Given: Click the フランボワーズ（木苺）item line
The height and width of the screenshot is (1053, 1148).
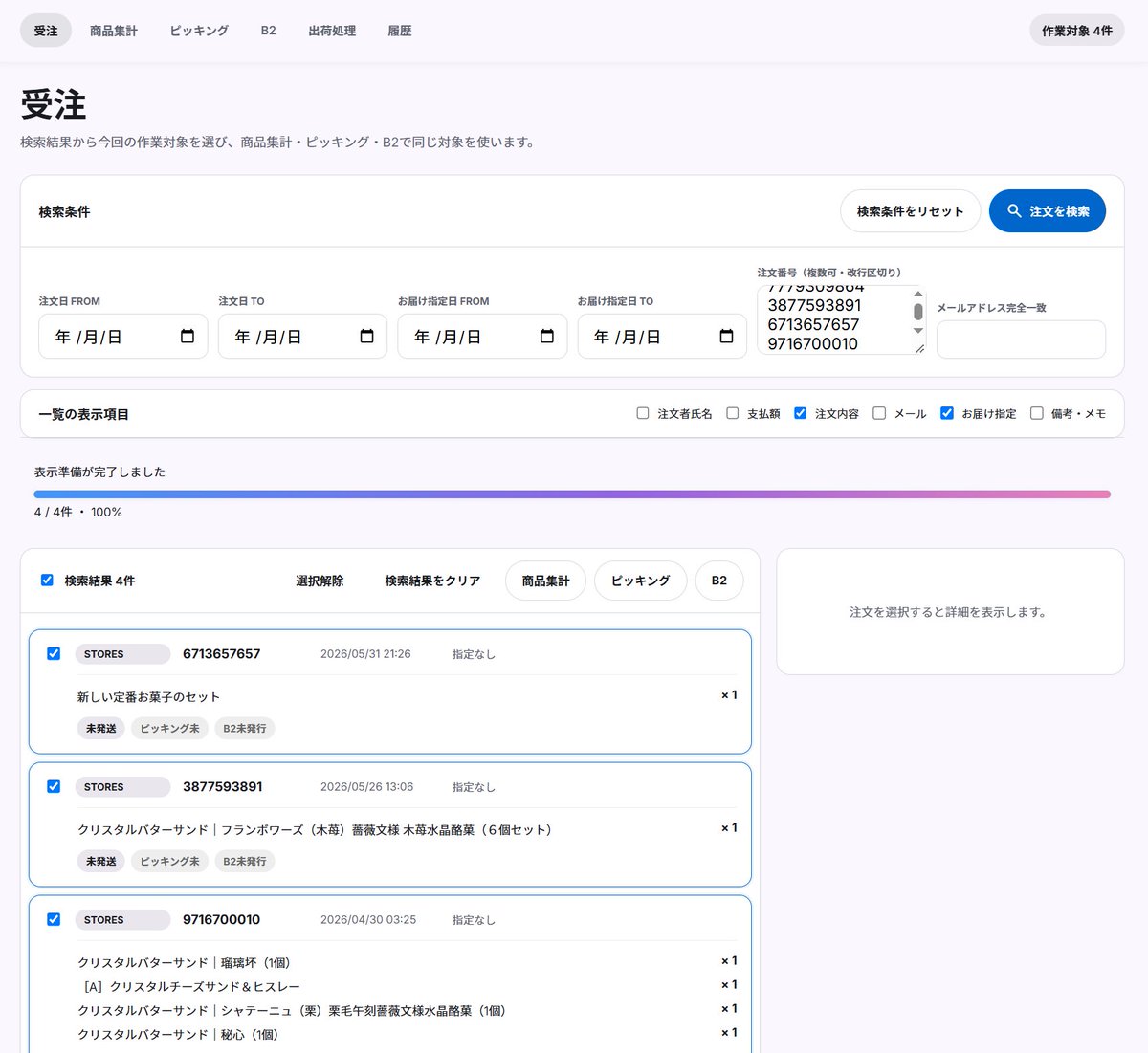Looking at the screenshot, I should [317, 830].
